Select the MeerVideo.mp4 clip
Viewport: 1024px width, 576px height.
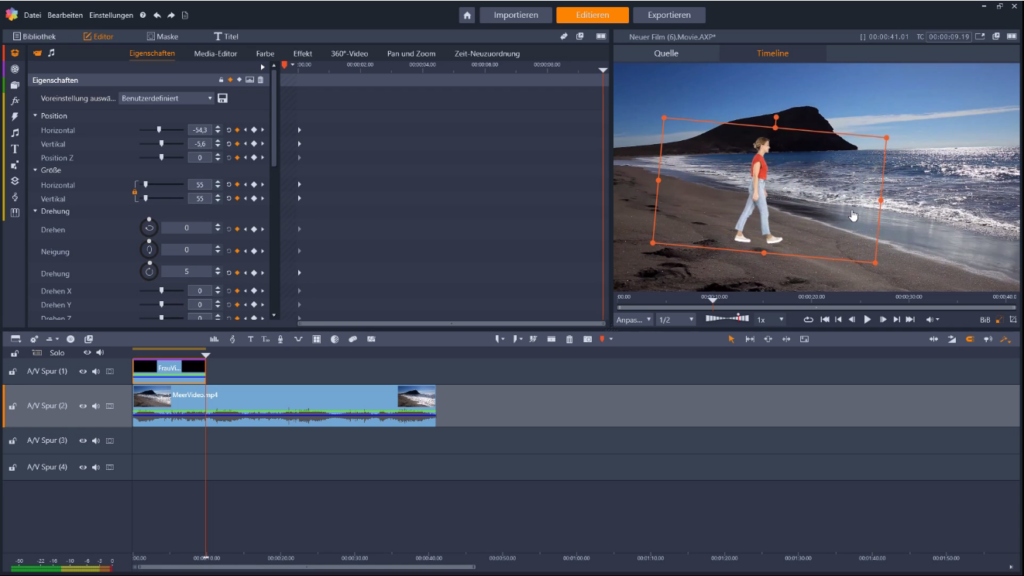point(284,405)
